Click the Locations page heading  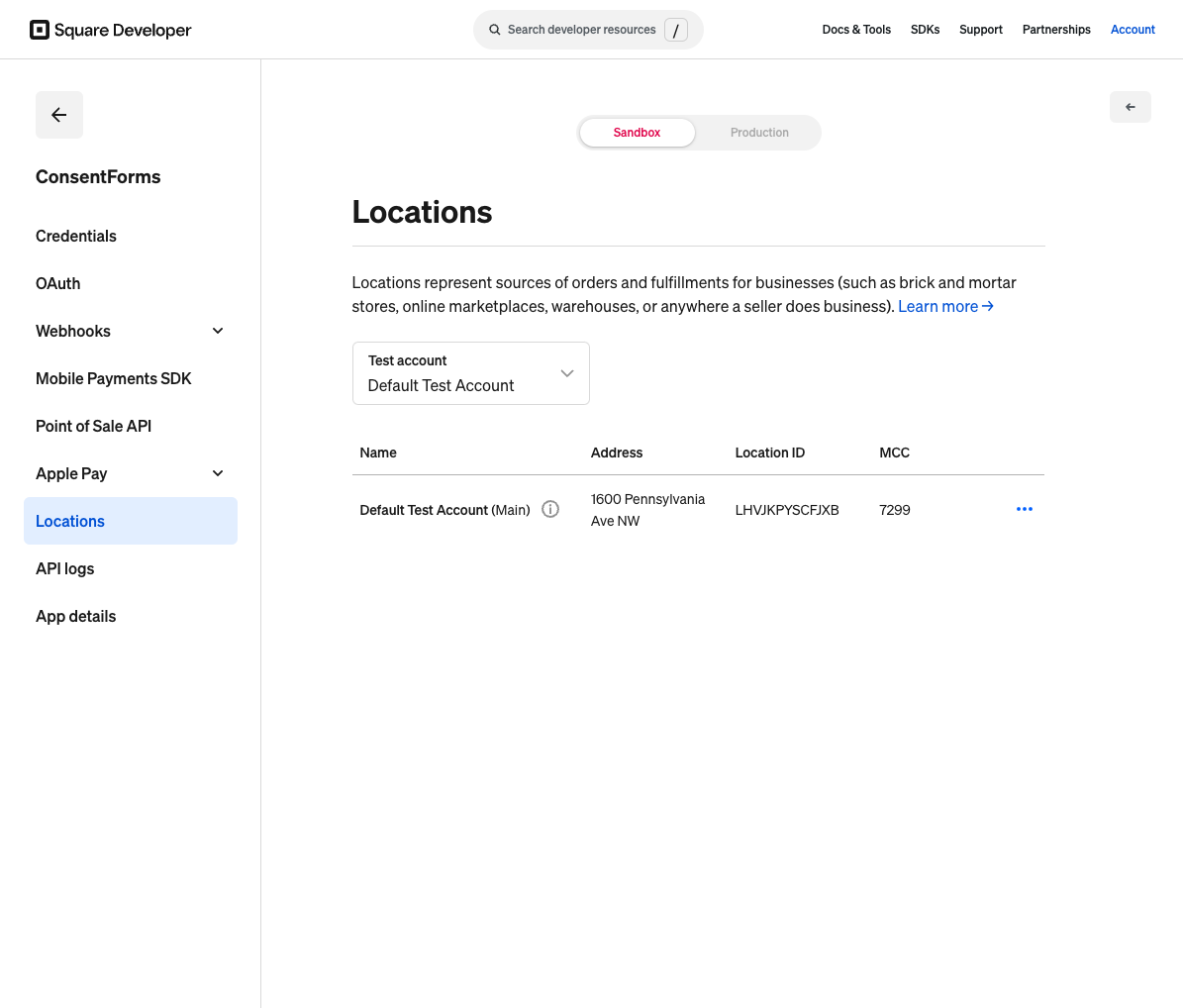coord(422,212)
